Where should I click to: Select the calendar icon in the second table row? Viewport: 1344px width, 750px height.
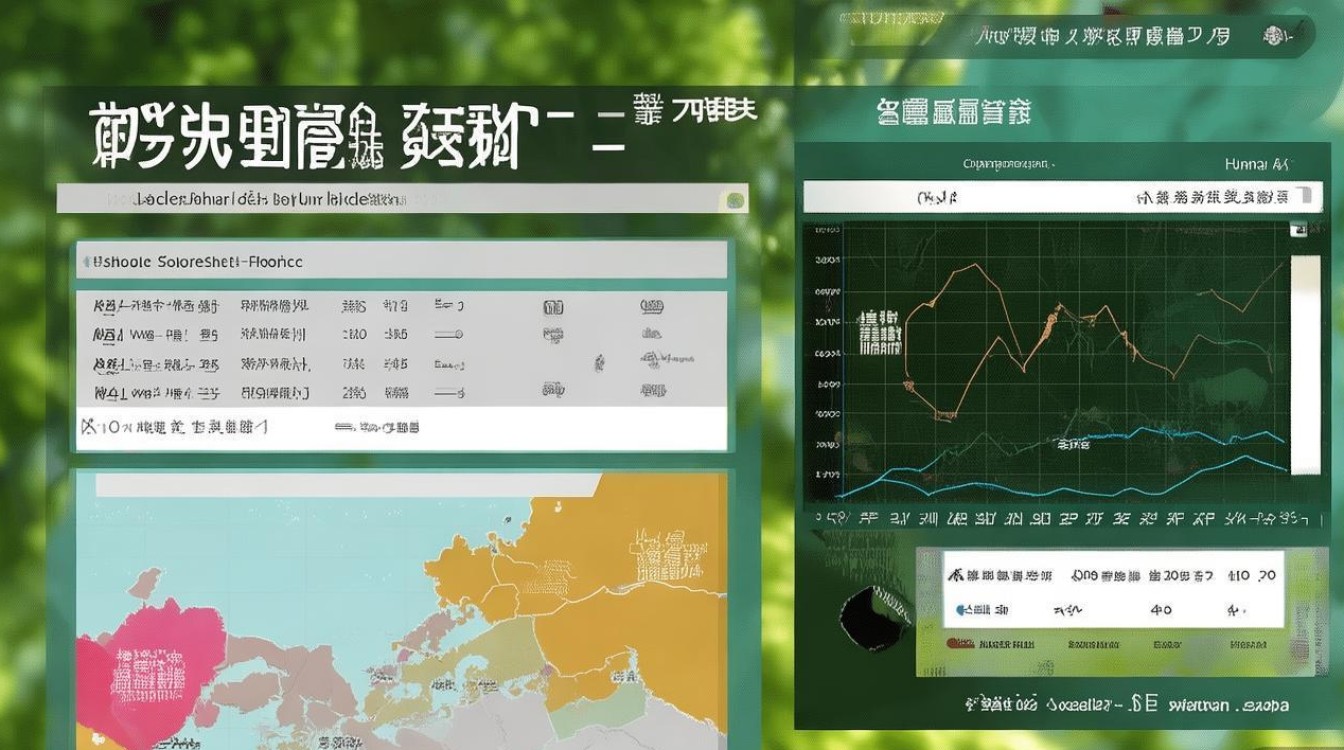point(554,336)
